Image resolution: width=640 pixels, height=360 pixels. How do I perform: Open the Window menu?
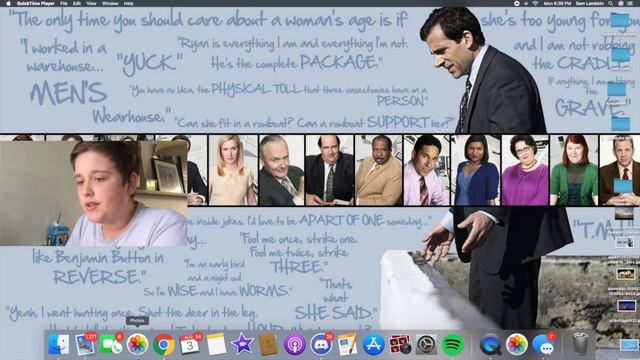point(110,3)
